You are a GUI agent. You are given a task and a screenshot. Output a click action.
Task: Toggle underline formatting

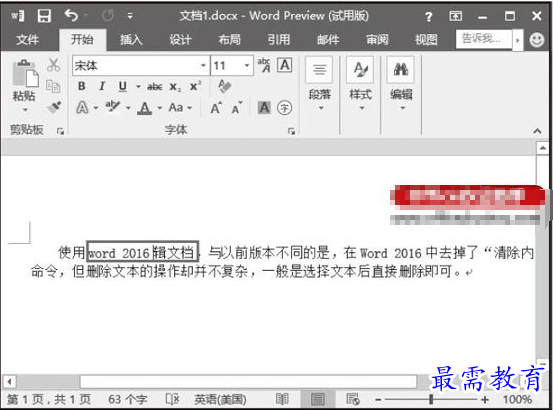[x=122, y=86]
